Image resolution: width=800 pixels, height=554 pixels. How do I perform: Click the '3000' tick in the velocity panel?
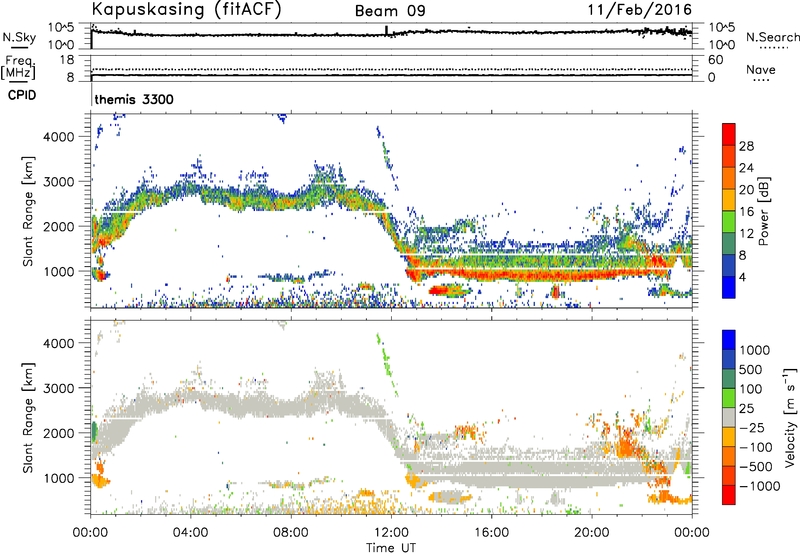click(x=58, y=388)
